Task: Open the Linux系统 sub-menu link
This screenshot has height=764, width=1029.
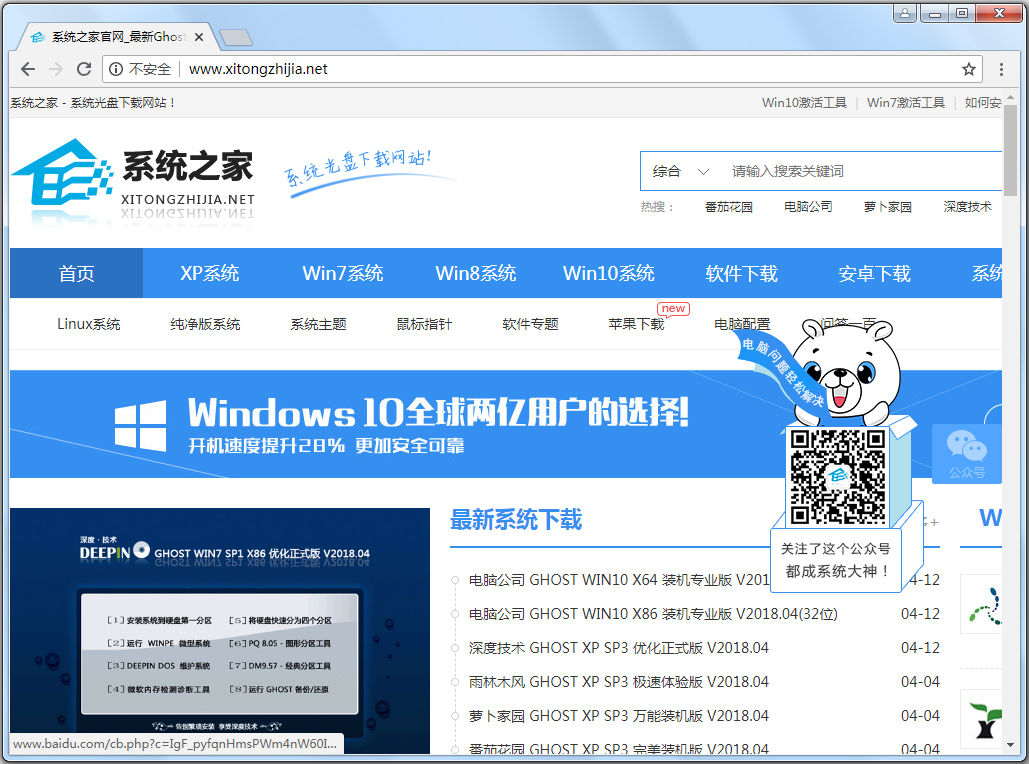Action: click(89, 324)
